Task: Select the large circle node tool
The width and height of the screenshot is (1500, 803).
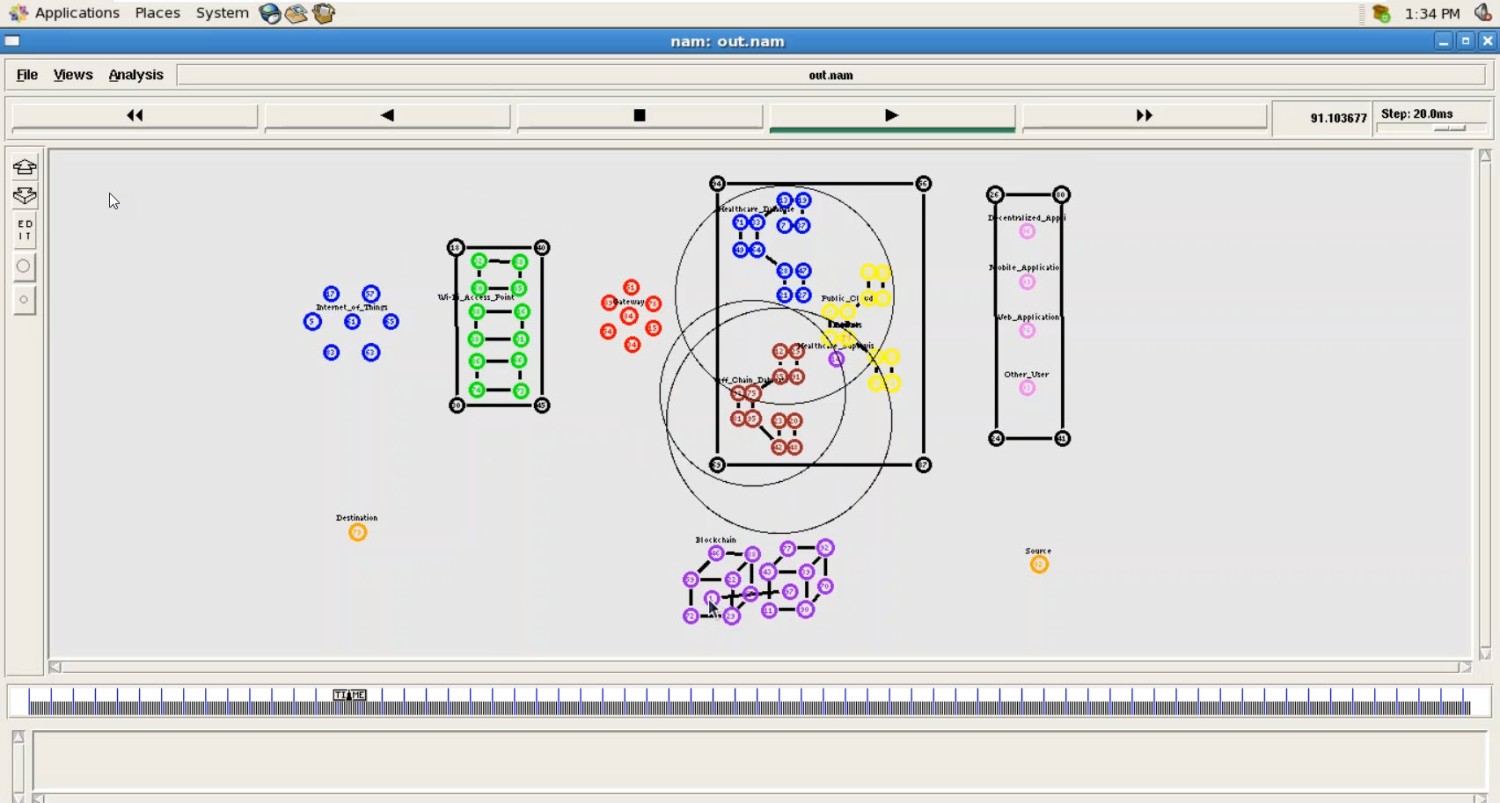Action: (x=24, y=267)
